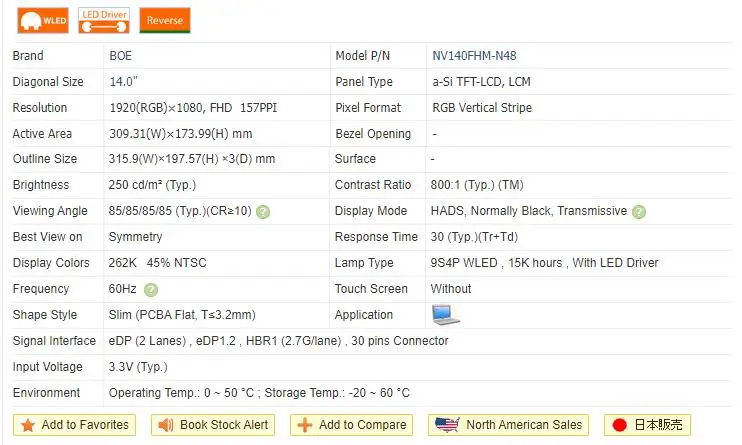
Task: Select the 30 (Typ.)(Tr+Td) response time
Action: [474, 237]
